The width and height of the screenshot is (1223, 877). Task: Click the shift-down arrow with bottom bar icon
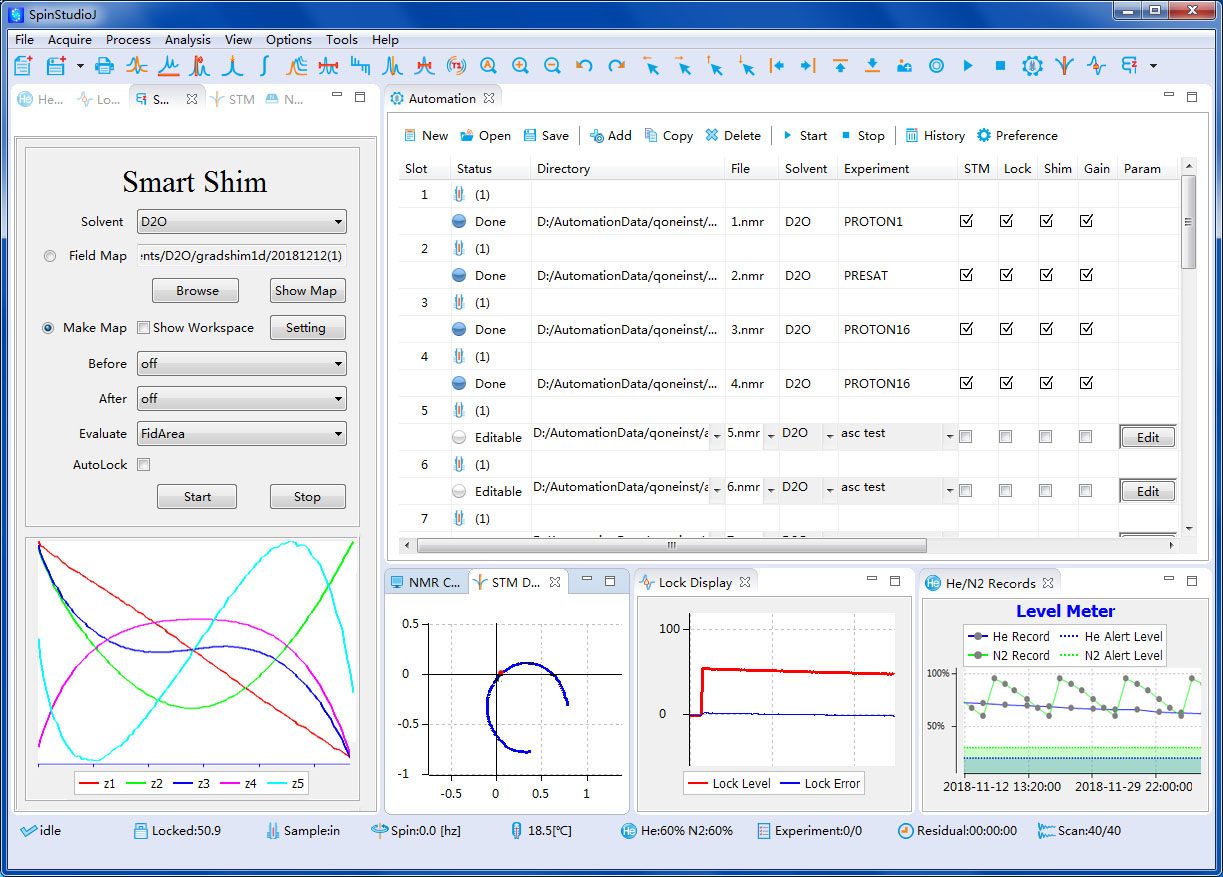[x=872, y=66]
